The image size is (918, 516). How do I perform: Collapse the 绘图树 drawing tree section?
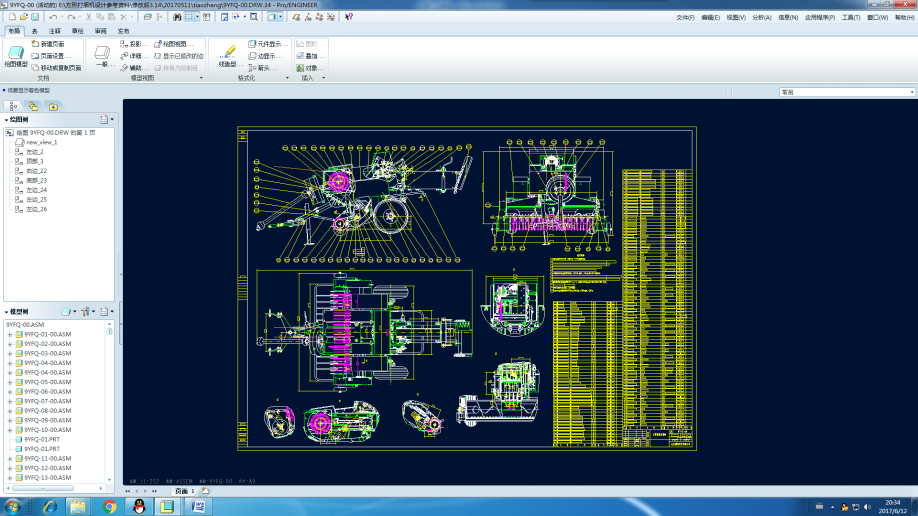pos(6,119)
